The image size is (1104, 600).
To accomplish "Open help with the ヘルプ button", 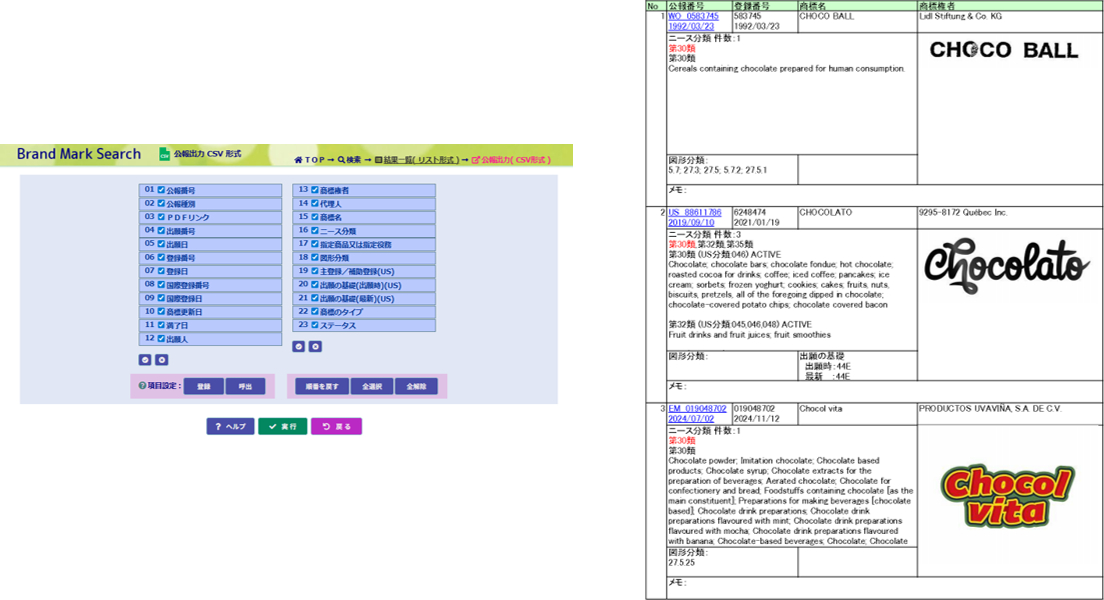I will click(x=230, y=426).
